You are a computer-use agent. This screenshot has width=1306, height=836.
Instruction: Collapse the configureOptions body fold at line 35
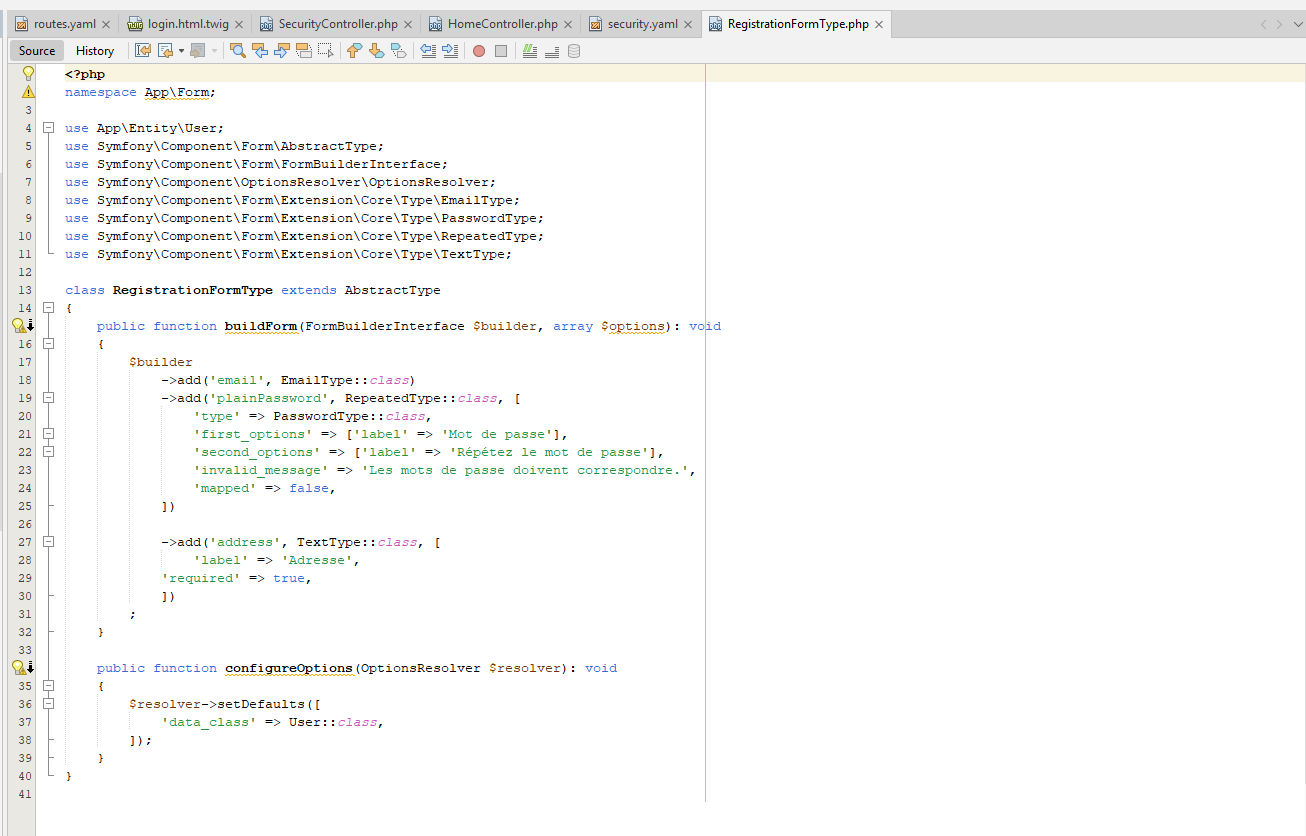[48, 686]
